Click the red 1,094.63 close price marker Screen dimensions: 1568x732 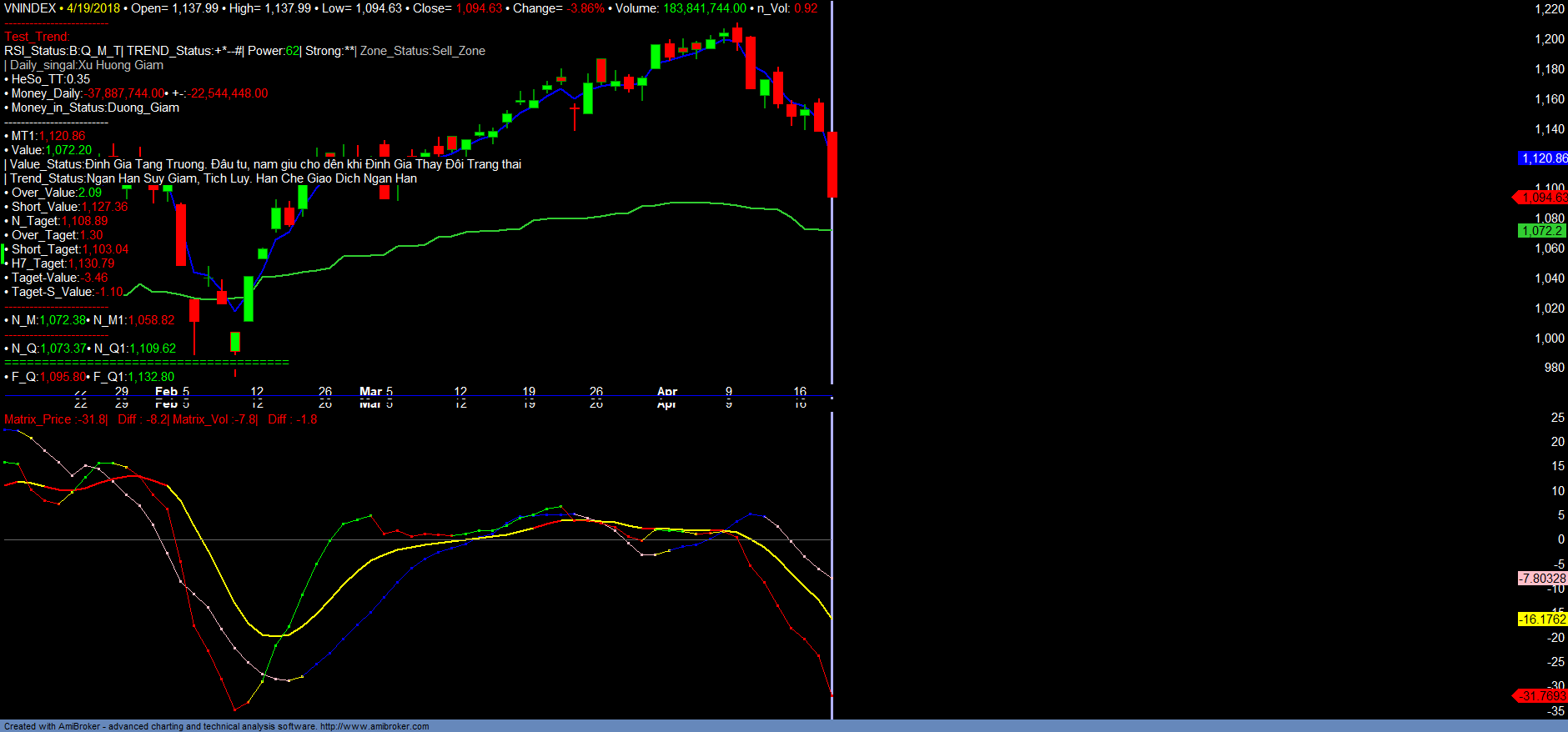pos(1542,198)
